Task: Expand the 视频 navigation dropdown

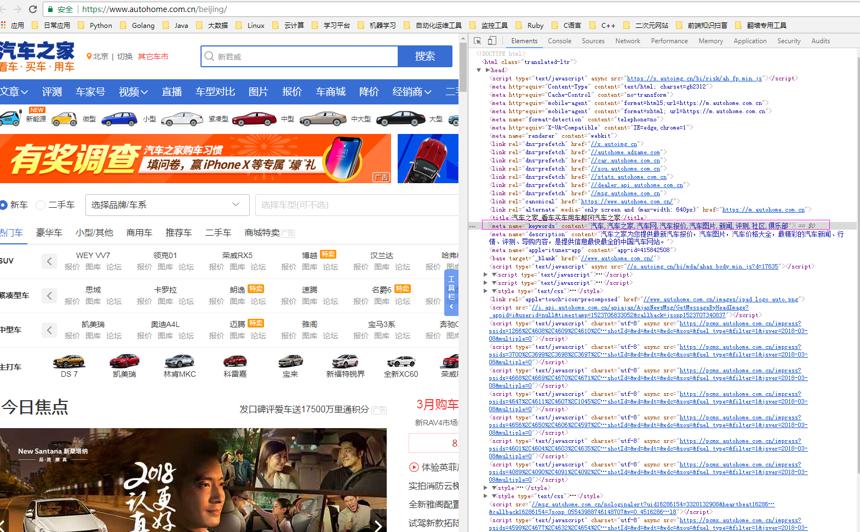Action: [x=133, y=92]
